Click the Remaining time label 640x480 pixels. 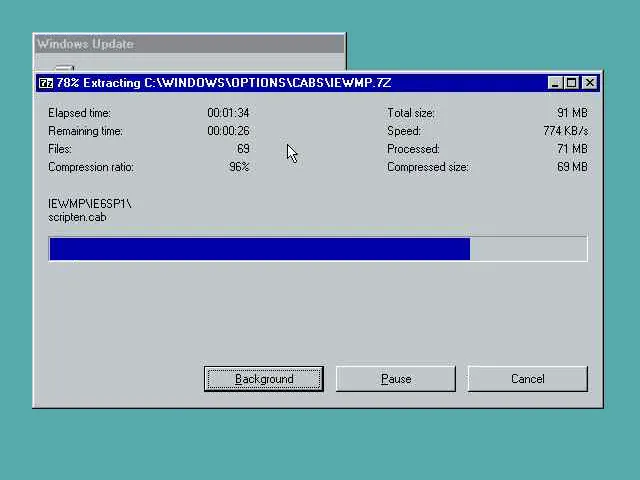pyautogui.click(x=85, y=131)
